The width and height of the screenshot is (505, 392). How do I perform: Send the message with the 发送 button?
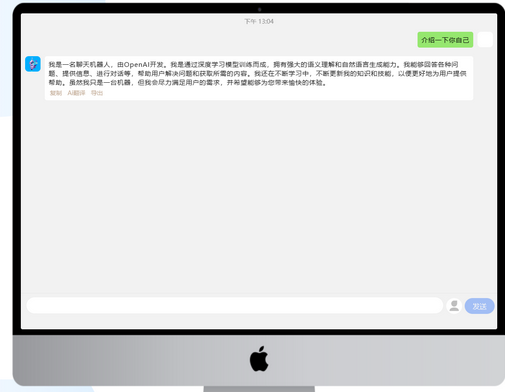[479, 306]
